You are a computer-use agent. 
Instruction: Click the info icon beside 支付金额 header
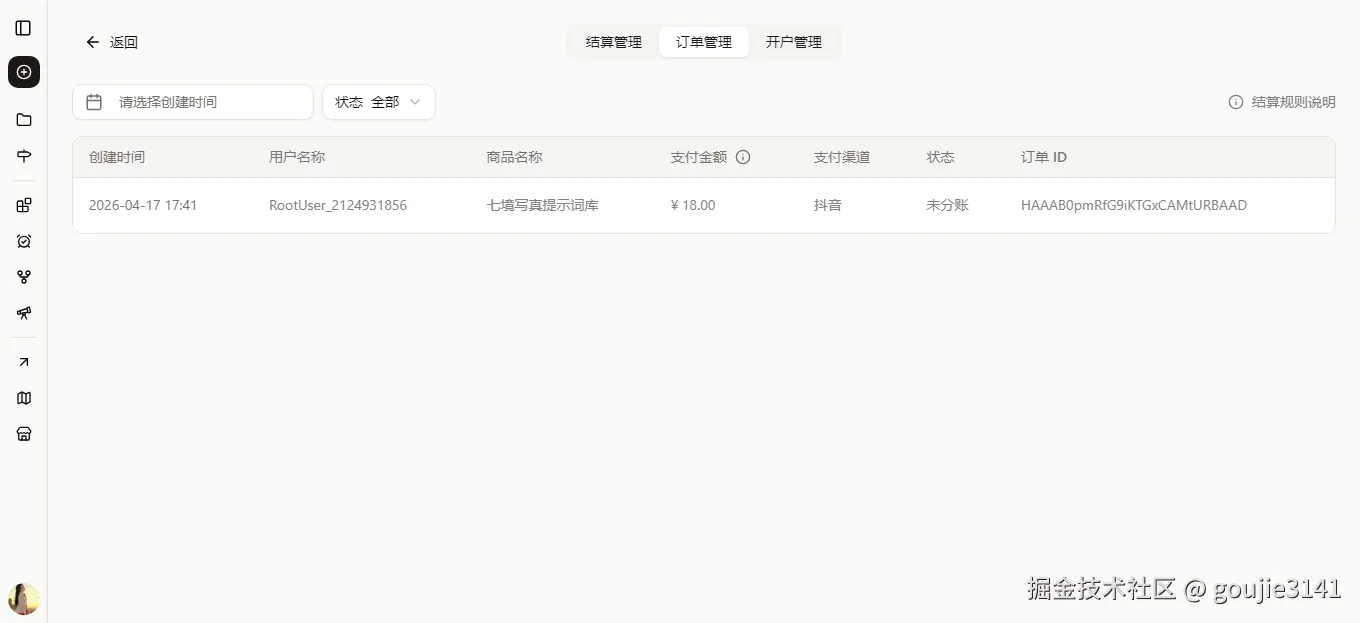[x=741, y=157]
